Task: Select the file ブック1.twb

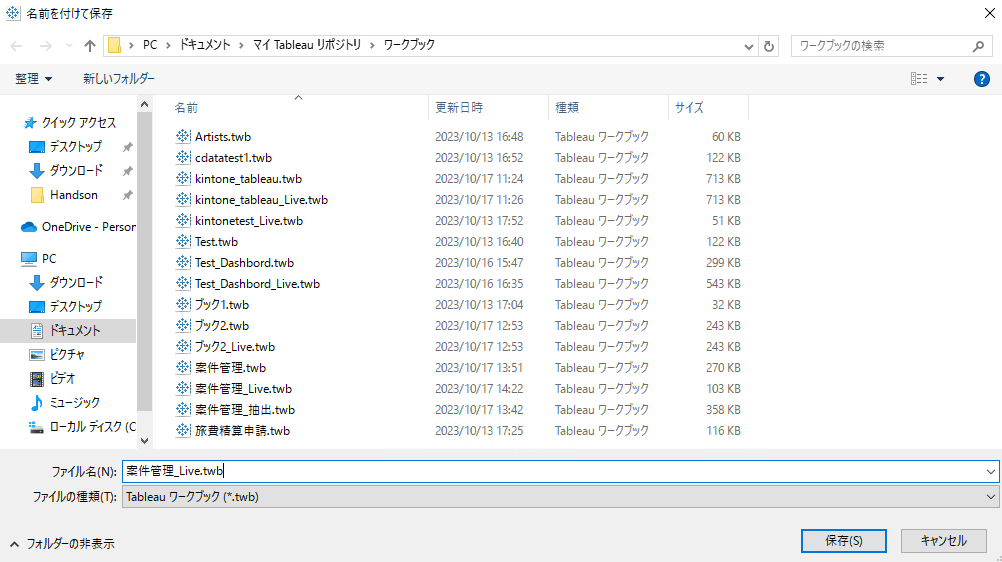Action: (x=222, y=304)
